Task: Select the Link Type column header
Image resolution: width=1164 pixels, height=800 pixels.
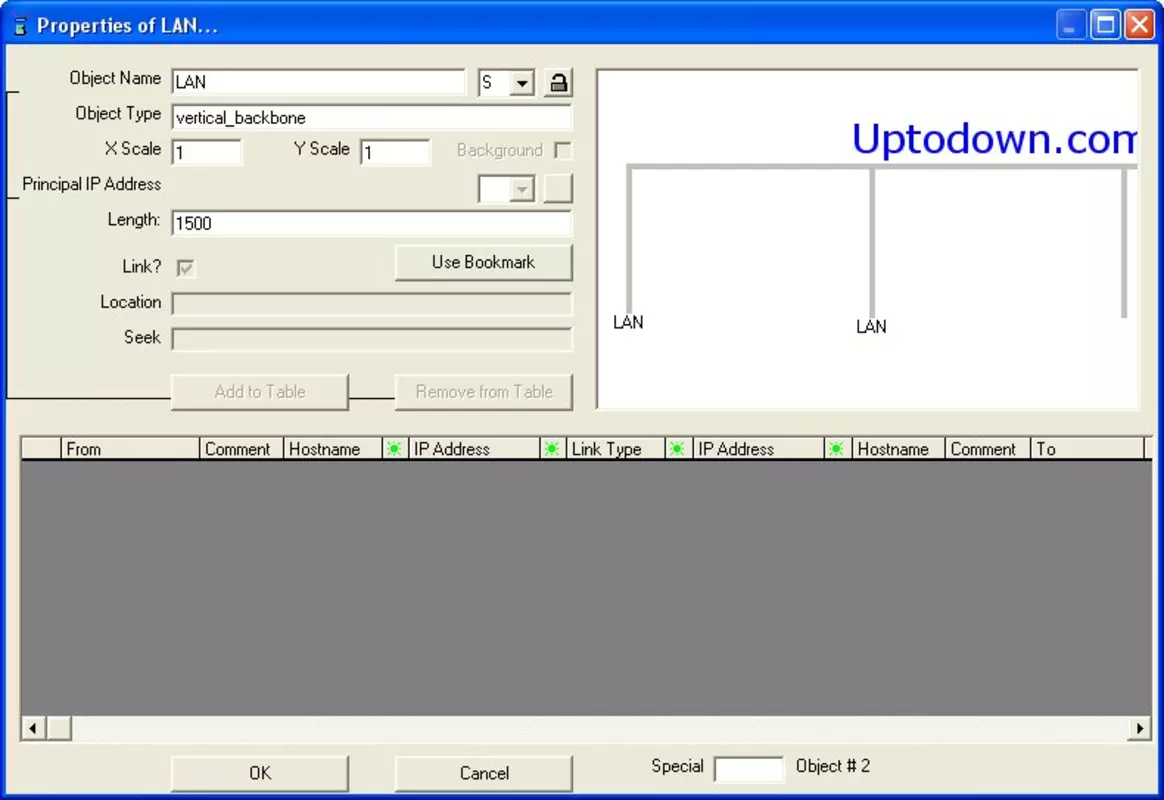Action: pos(615,449)
